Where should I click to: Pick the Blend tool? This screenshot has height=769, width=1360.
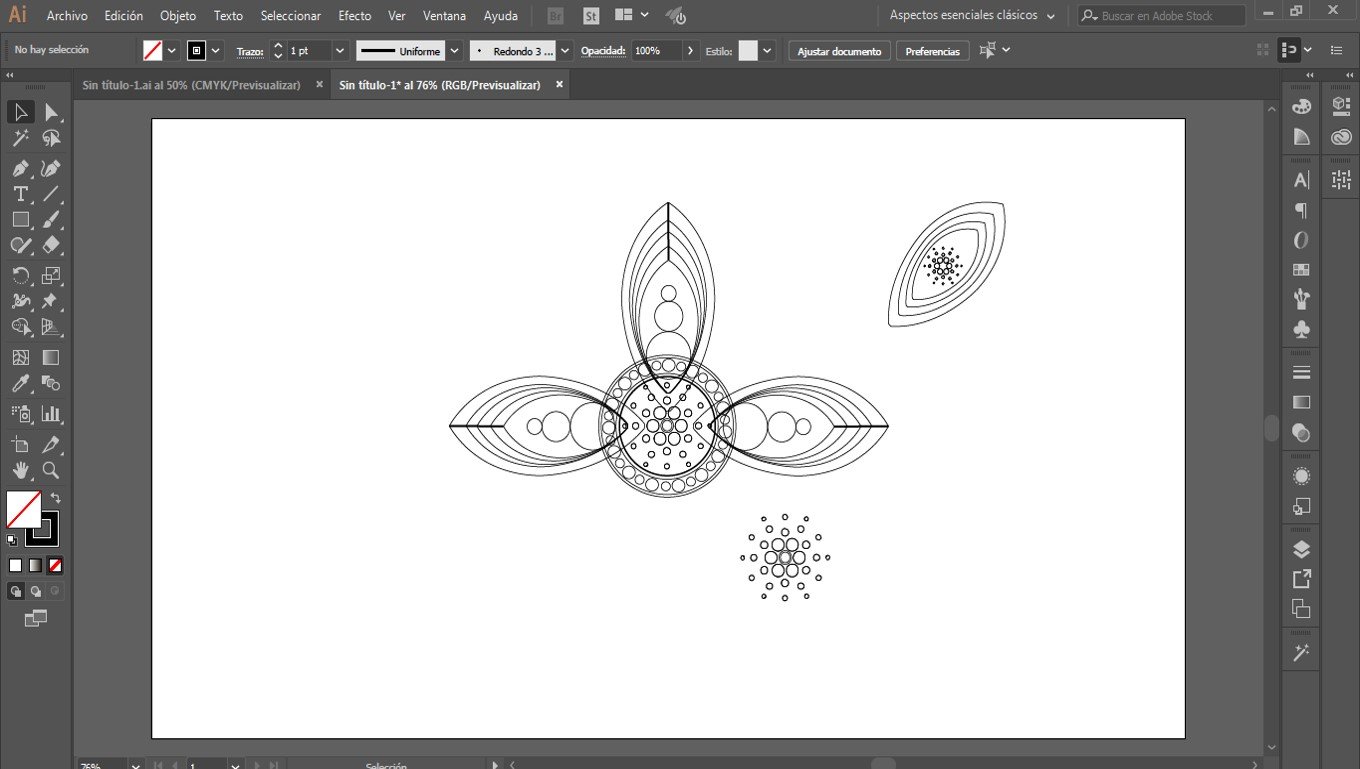tap(51, 384)
